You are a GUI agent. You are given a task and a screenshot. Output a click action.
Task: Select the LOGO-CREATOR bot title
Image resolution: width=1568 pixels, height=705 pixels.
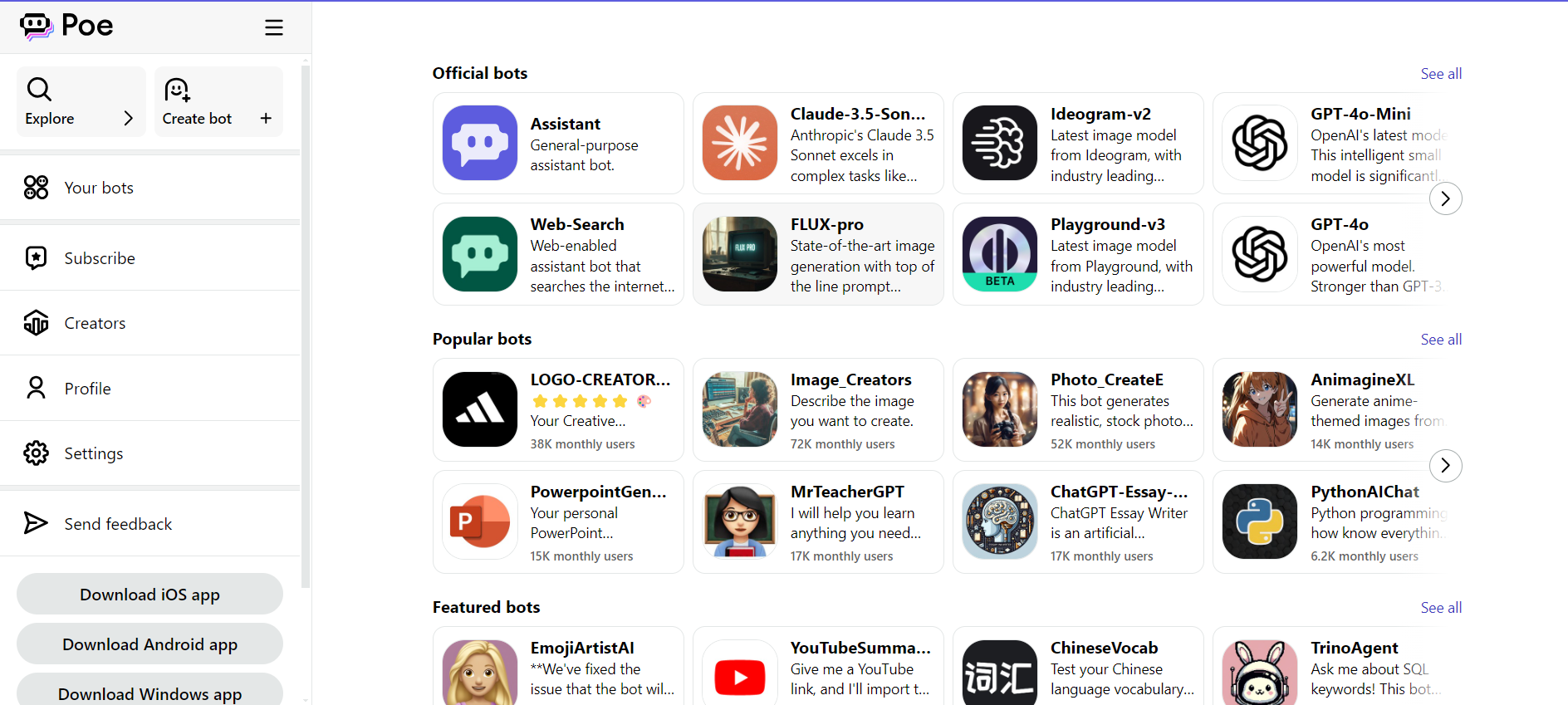tap(600, 379)
